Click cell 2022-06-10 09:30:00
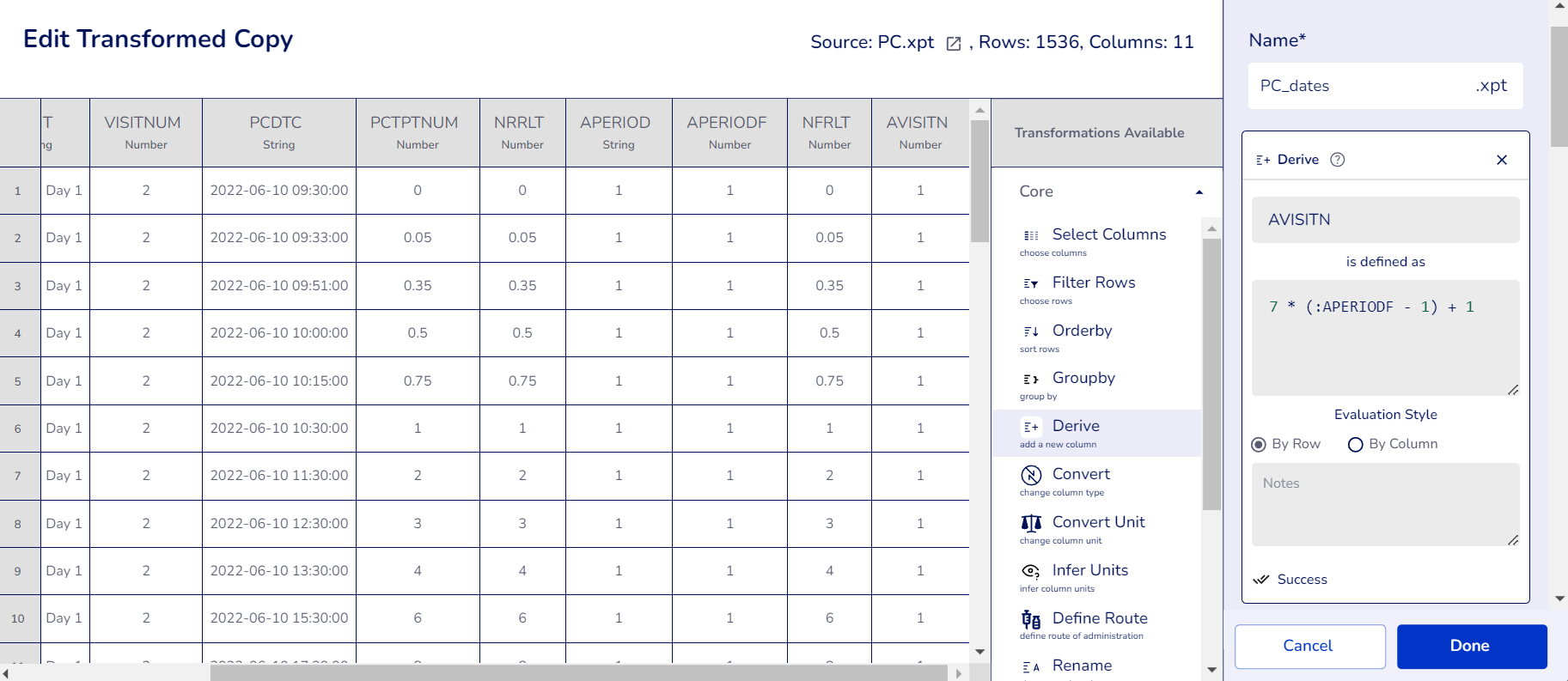The image size is (1568, 681). 279,191
